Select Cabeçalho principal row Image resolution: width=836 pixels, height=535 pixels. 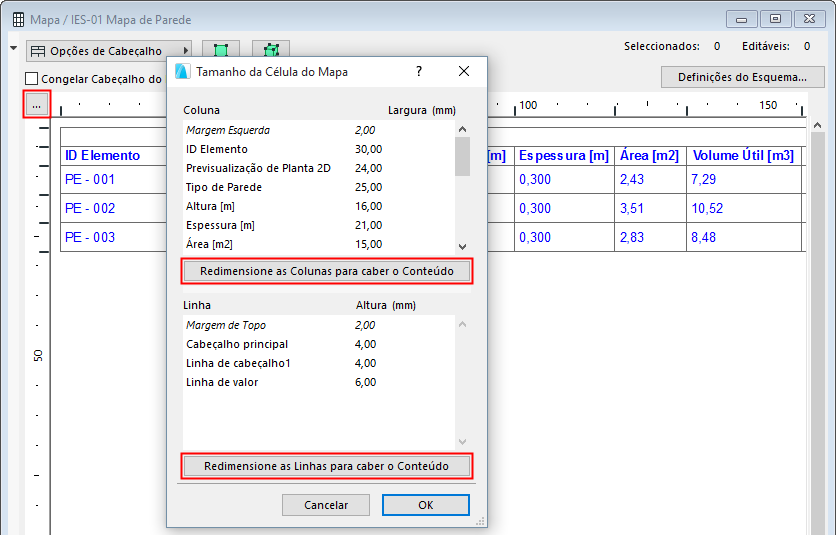(319, 344)
